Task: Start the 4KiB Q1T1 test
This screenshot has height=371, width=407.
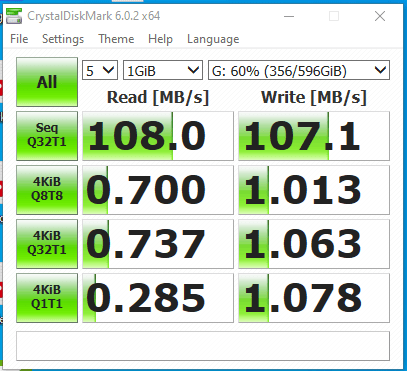Action: (x=47, y=298)
